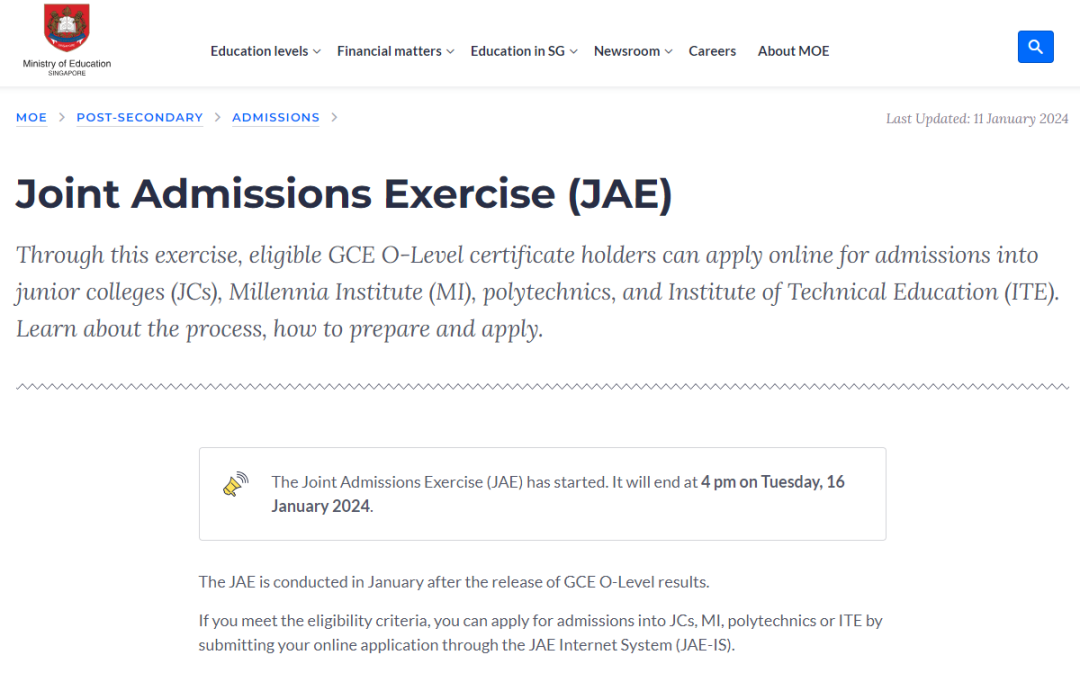The height and width of the screenshot is (682, 1080).
Task: Click the chevron after MOE breadcrumb
Action: tap(62, 117)
